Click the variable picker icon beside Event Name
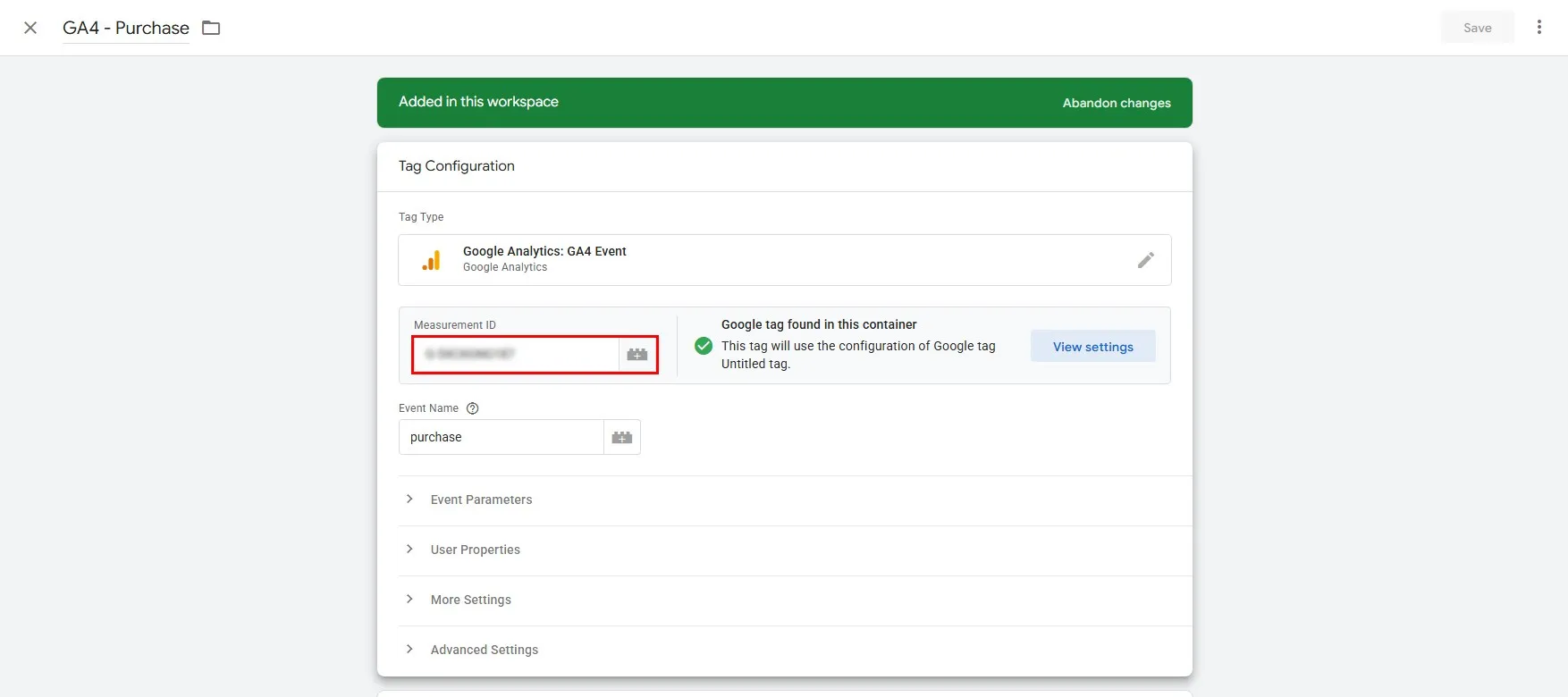The width and height of the screenshot is (1568, 697). point(622,437)
